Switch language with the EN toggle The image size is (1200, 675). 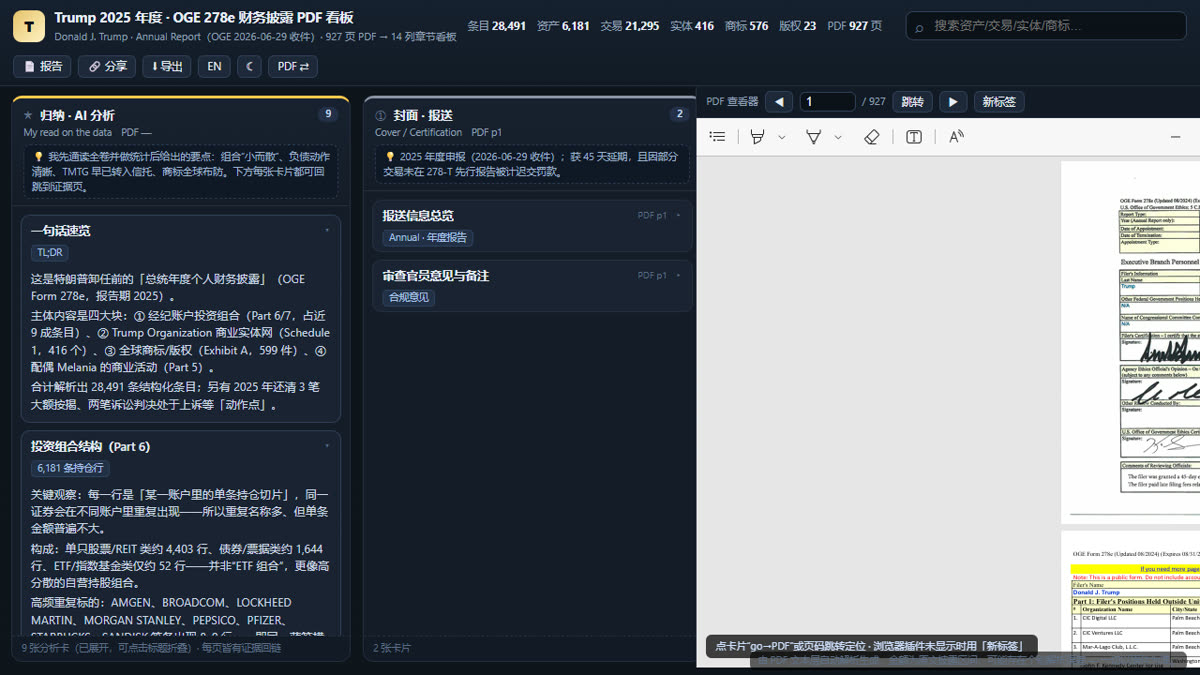click(x=214, y=67)
